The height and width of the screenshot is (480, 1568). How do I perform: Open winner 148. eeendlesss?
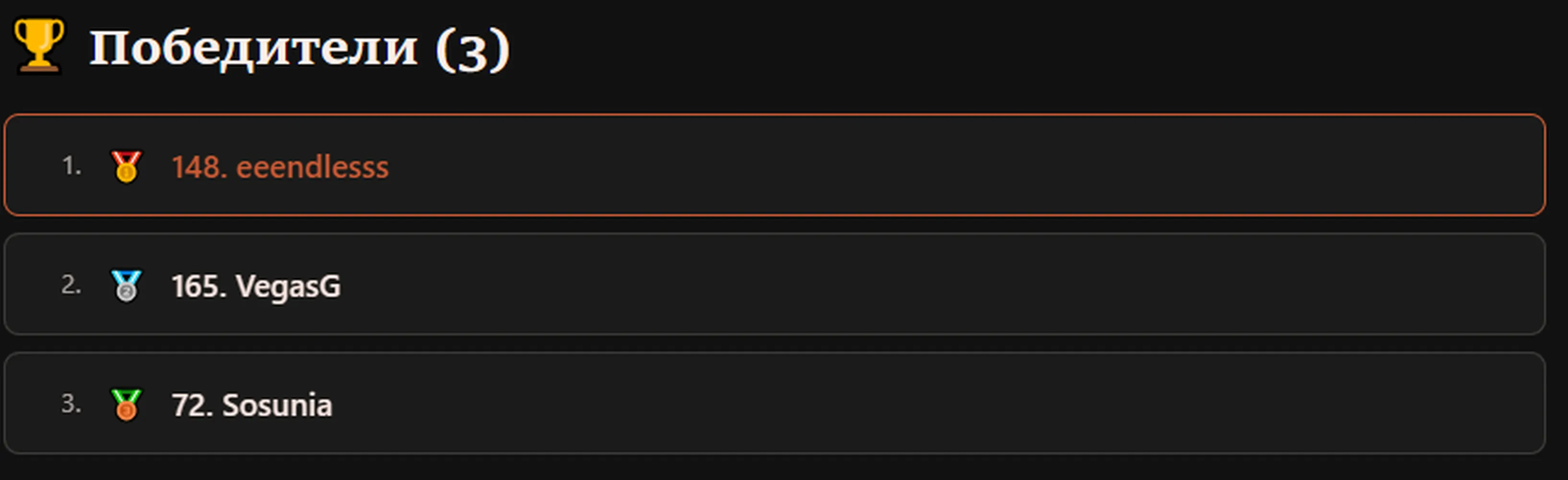tap(280, 167)
